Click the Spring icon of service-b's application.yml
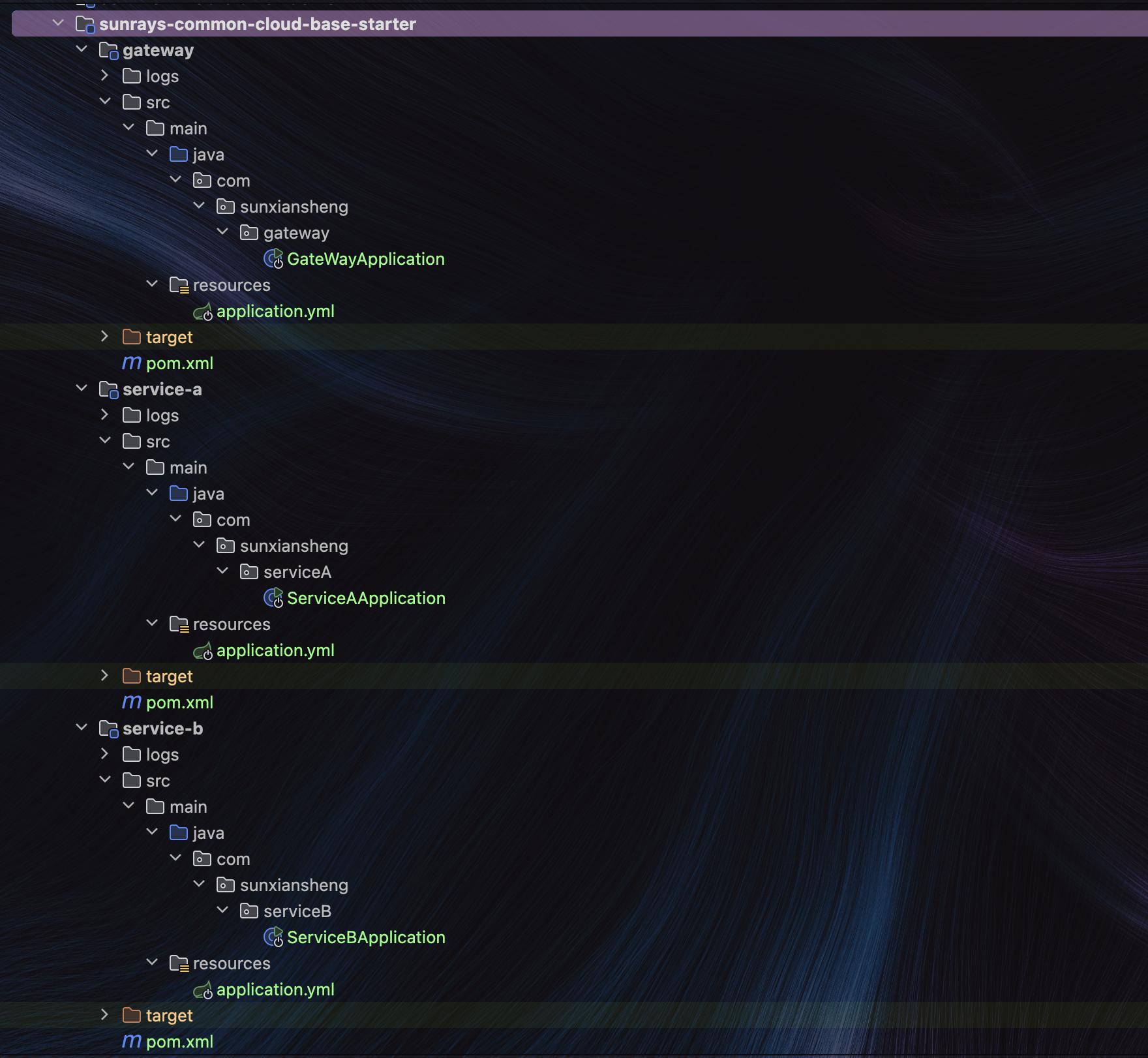This screenshot has width=1148, height=1058. 203,990
